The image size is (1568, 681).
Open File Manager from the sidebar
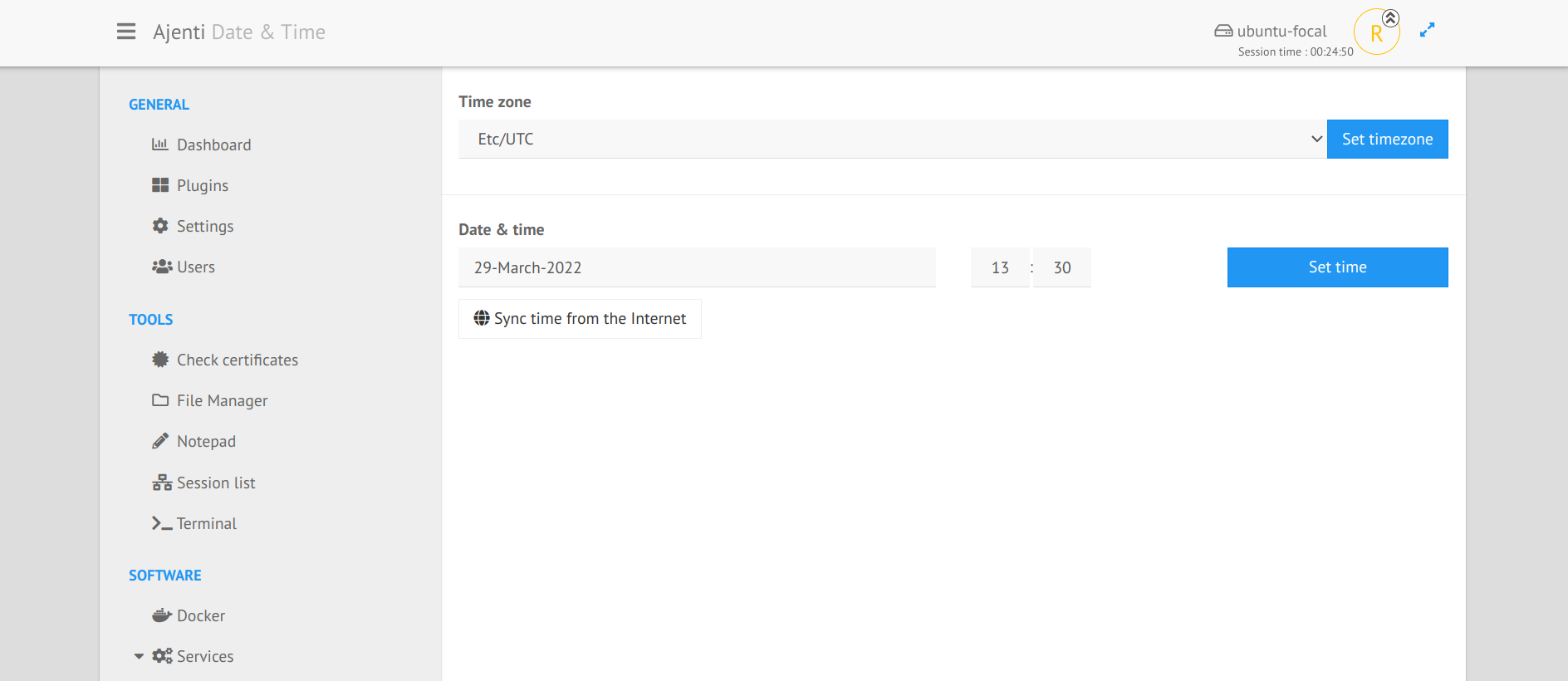click(x=222, y=400)
